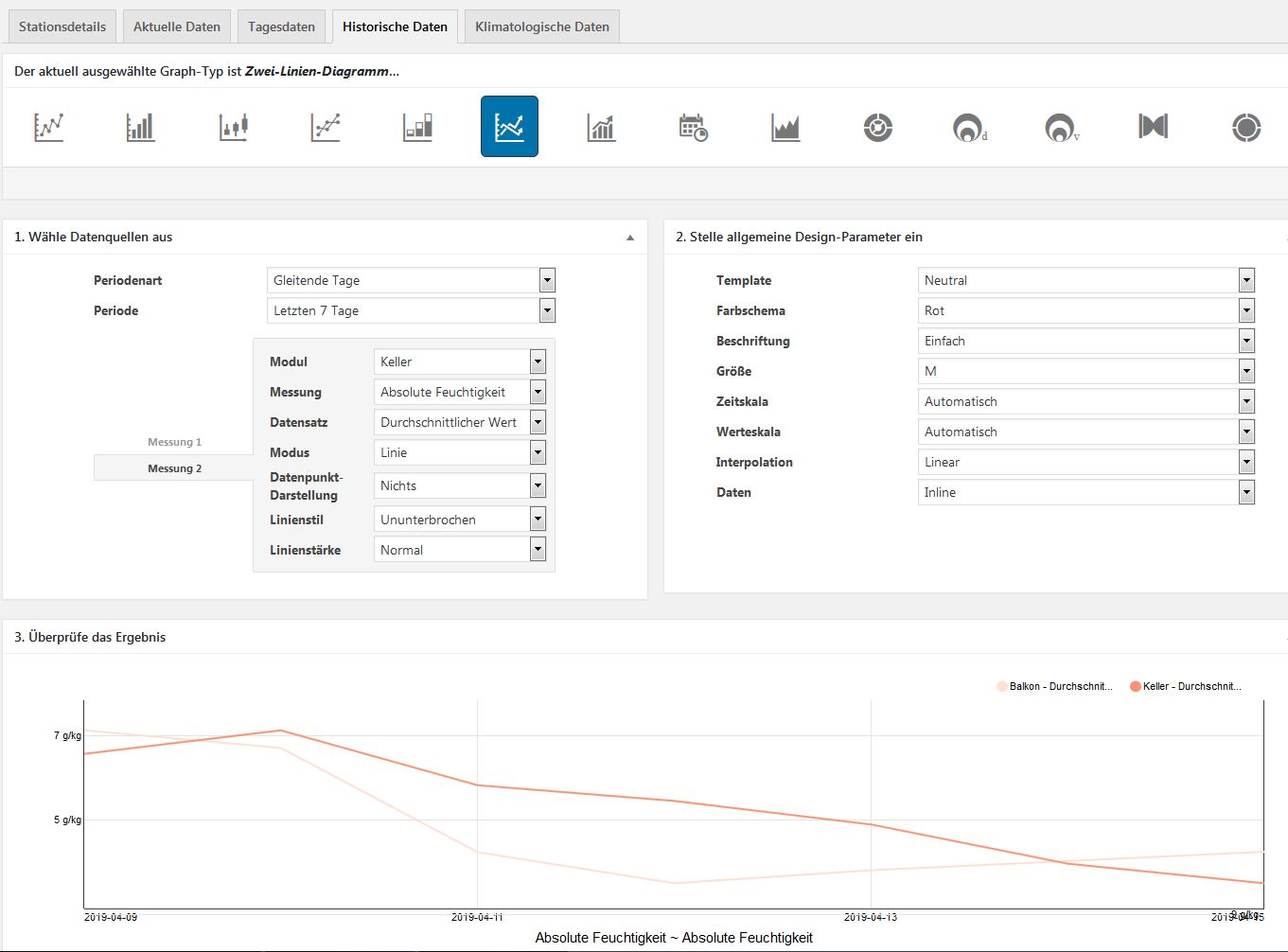Open the Zeitskala dropdown
This screenshot has height=952, width=1288.
(1086, 401)
